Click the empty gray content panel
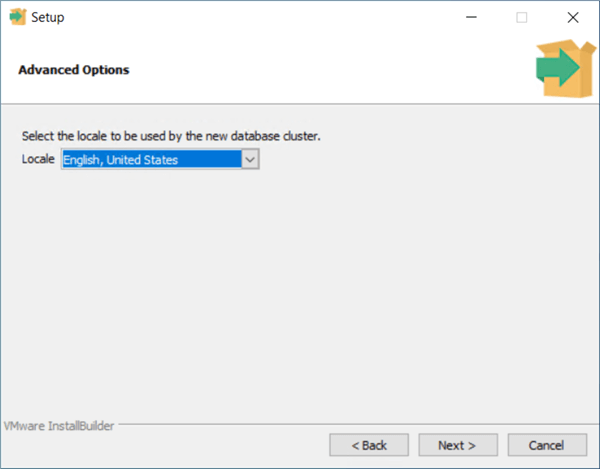600x469 pixels. (x=300, y=300)
